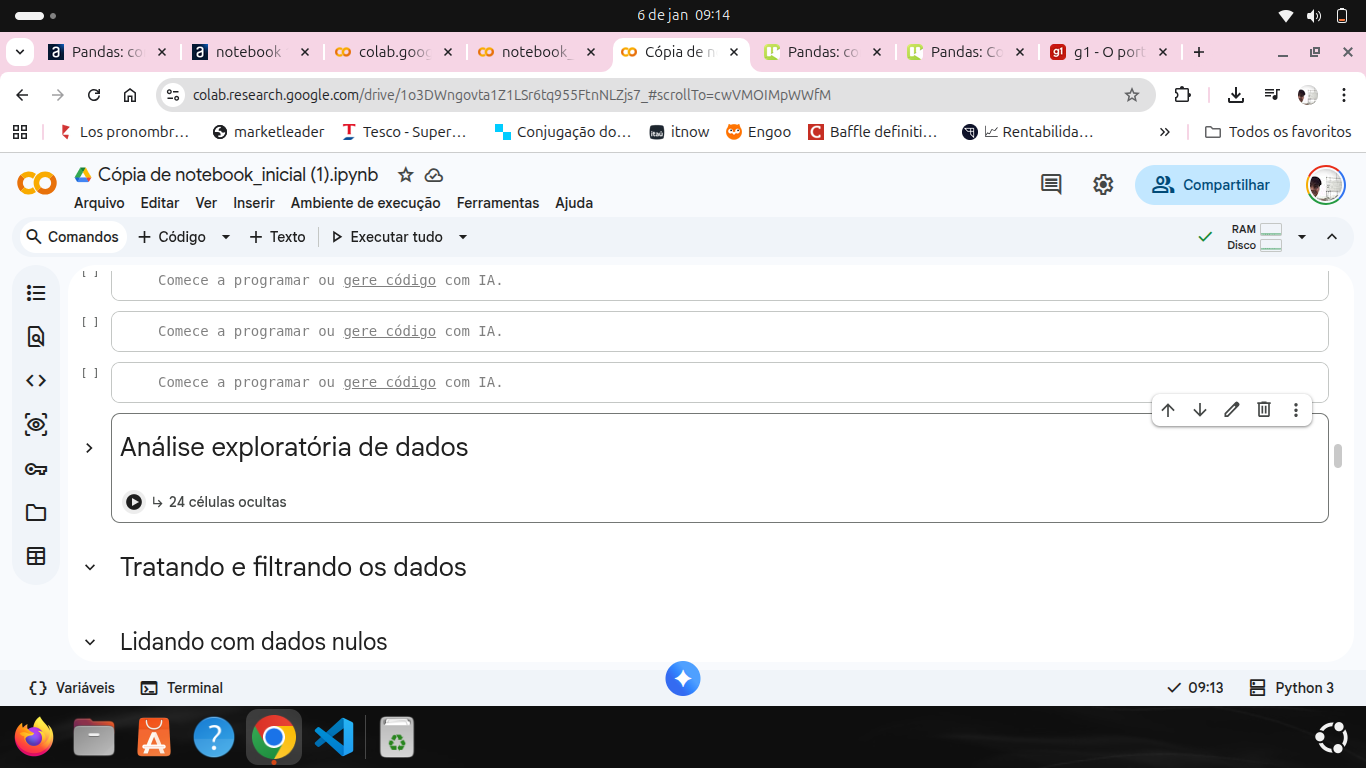Open the Executar tudo dropdown arrow

pos(462,237)
